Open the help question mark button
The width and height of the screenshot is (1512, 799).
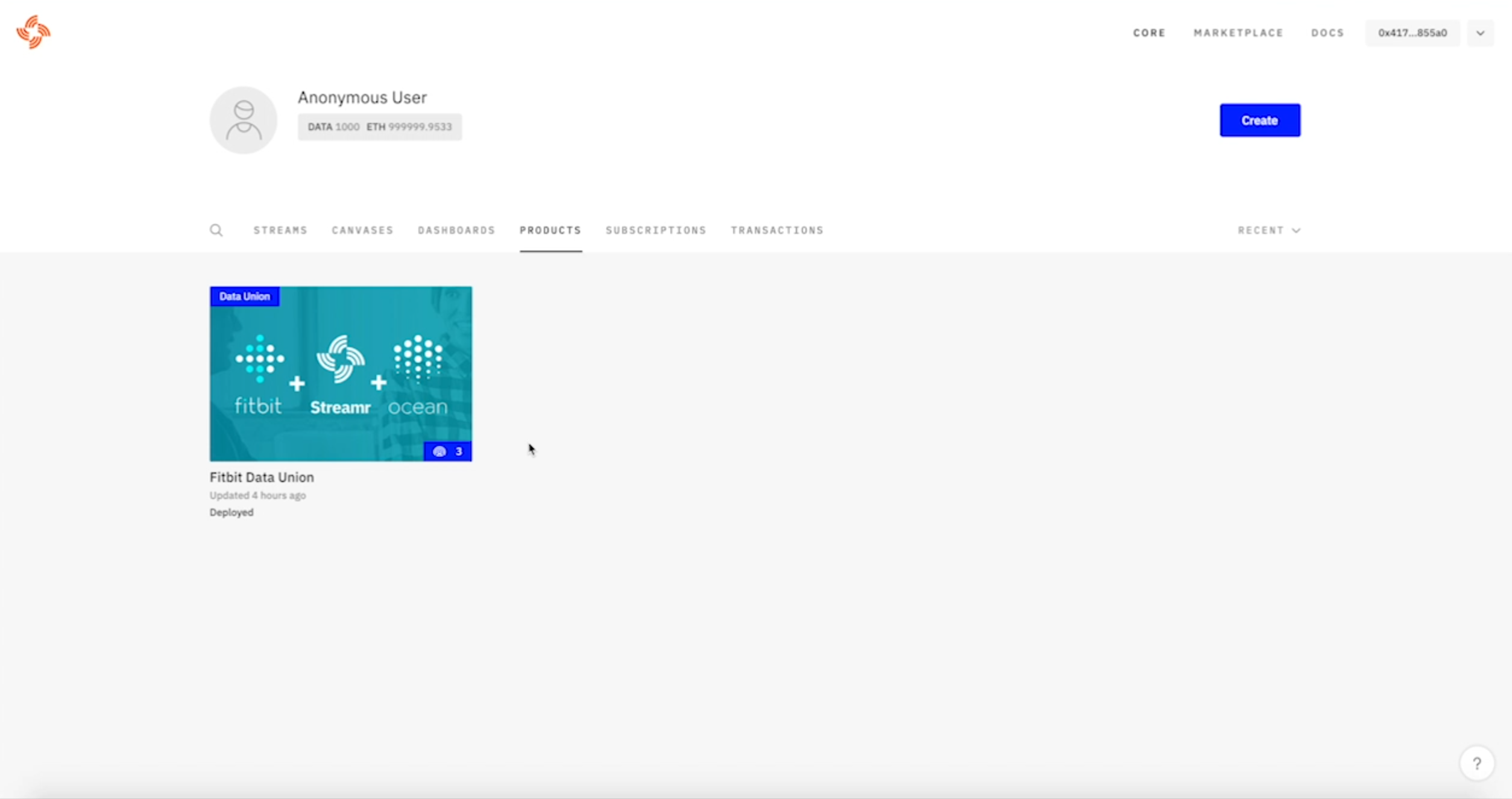point(1476,763)
